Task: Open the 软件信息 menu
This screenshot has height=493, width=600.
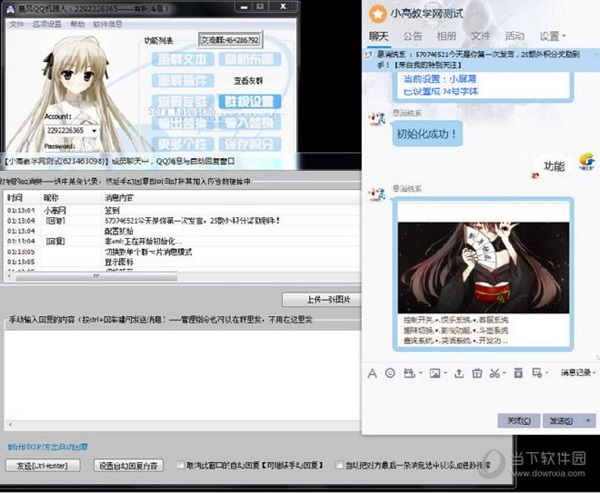Action: pos(108,24)
